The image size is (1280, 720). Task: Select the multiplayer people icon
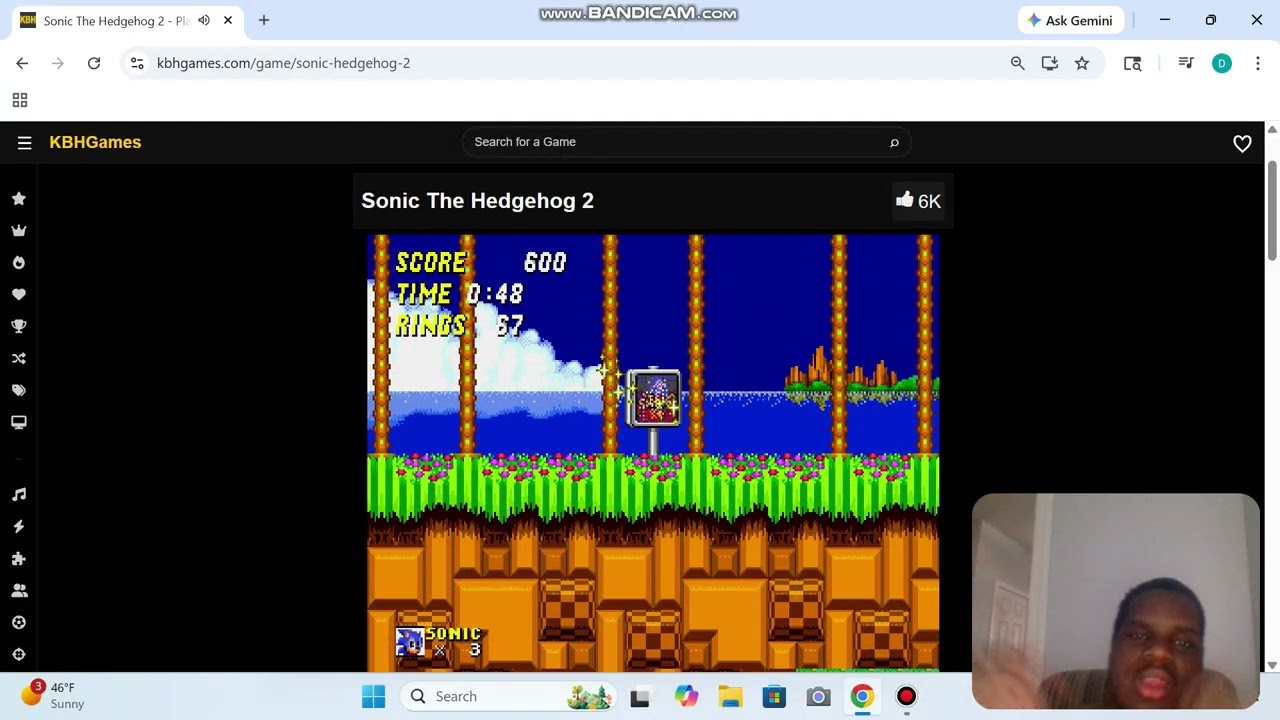(18, 590)
